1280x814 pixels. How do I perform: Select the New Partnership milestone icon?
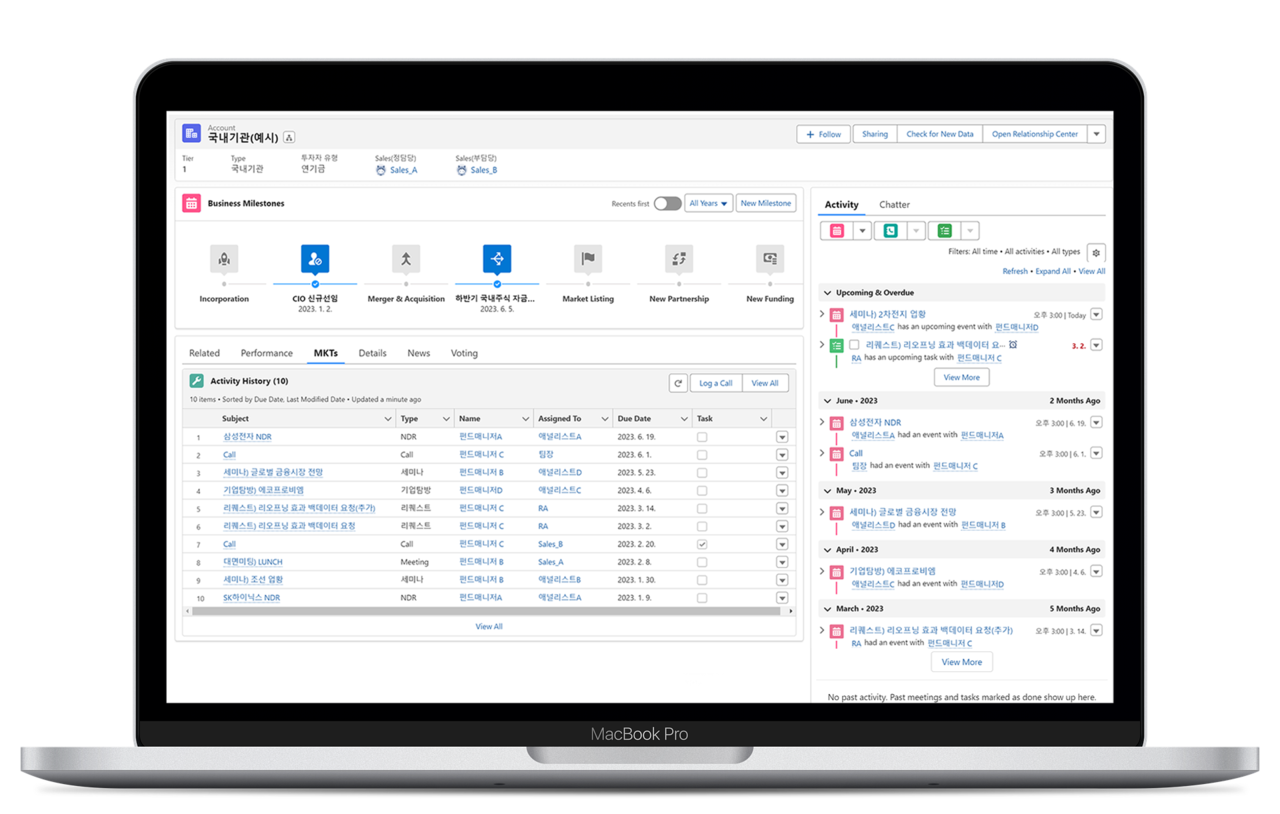pos(679,259)
